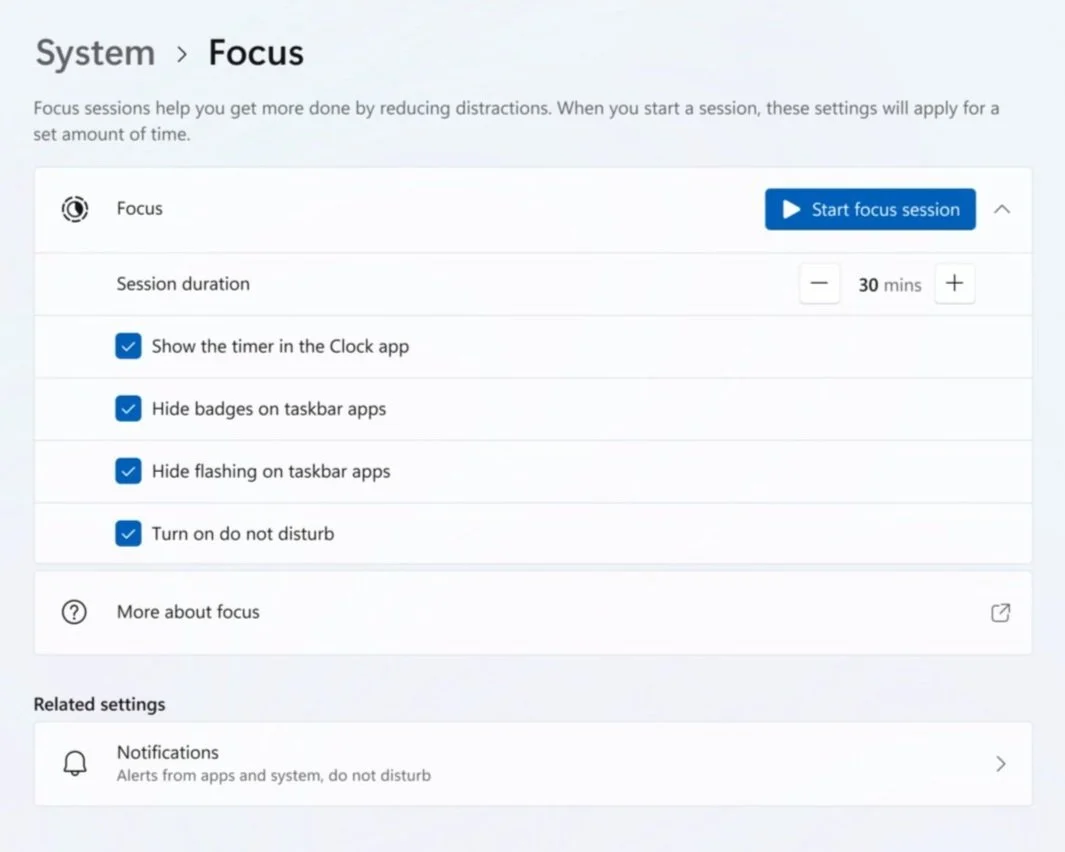Open external link icon for More about focus

point(1000,613)
